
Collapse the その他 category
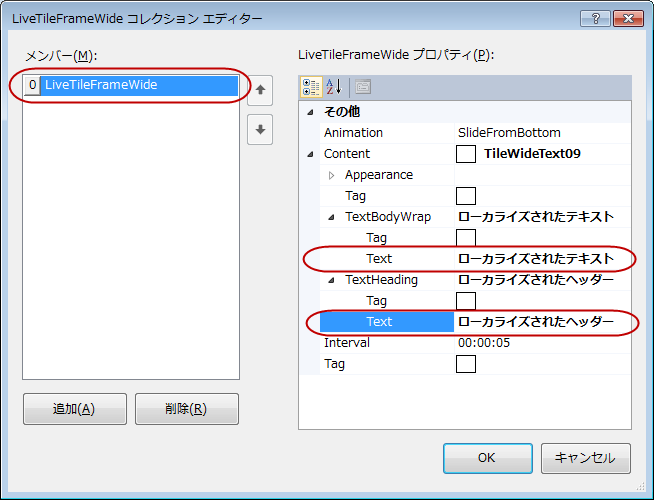[310, 112]
